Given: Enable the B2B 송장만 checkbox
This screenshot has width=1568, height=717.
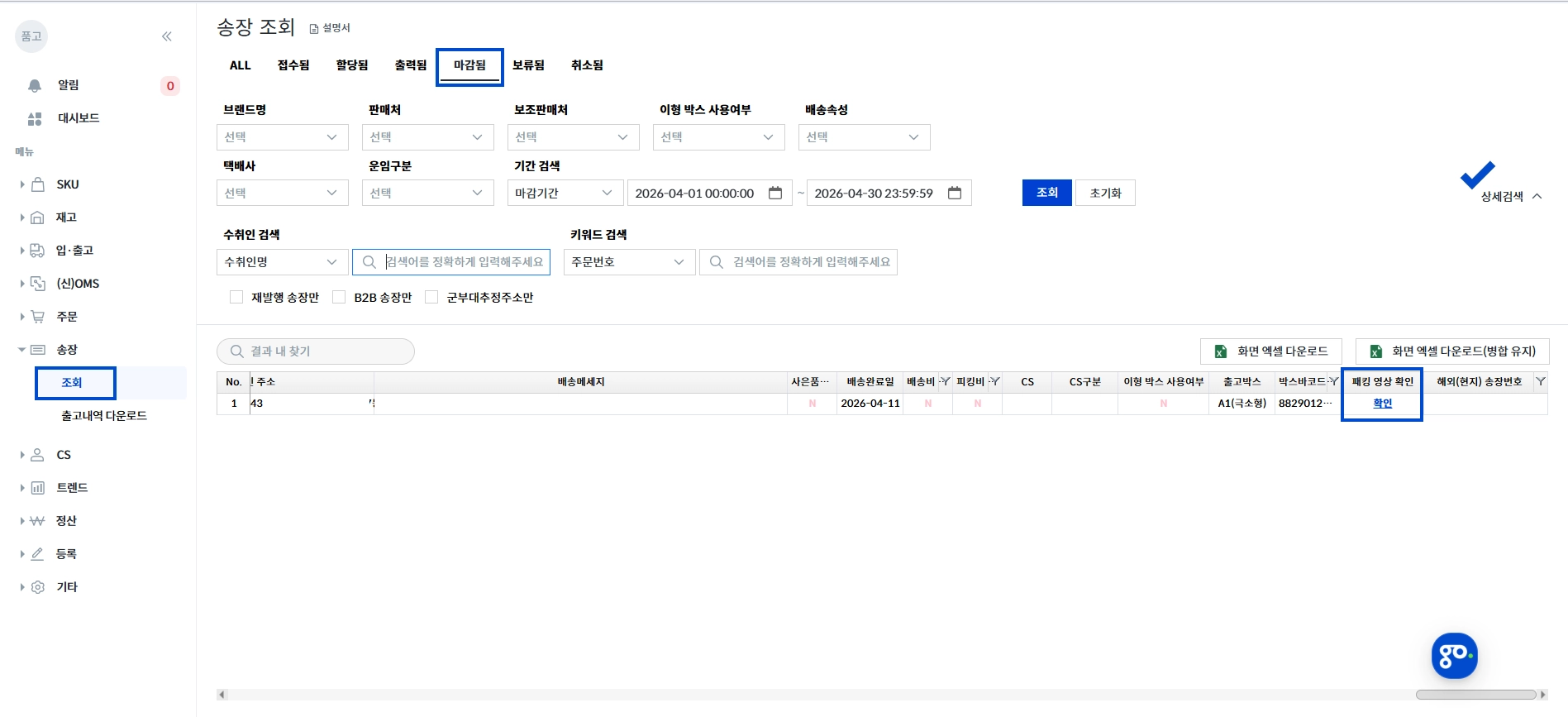Looking at the screenshot, I should [x=339, y=297].
